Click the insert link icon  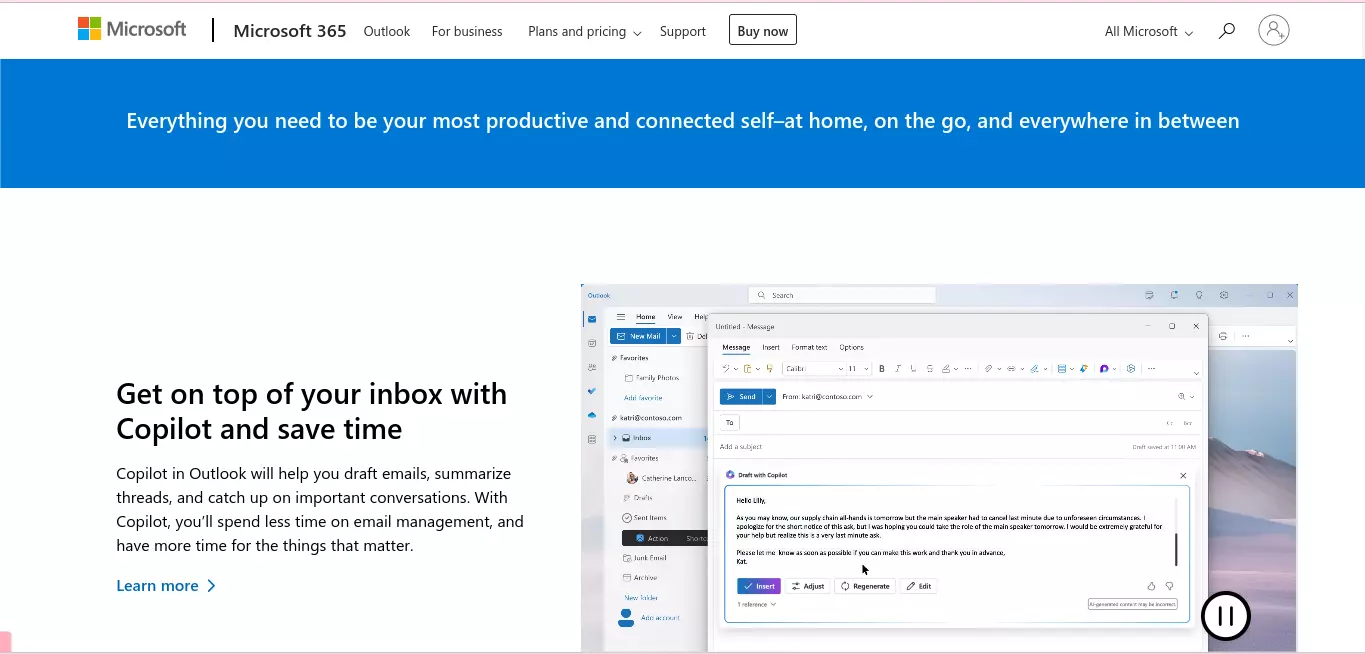pos(1011,369)
